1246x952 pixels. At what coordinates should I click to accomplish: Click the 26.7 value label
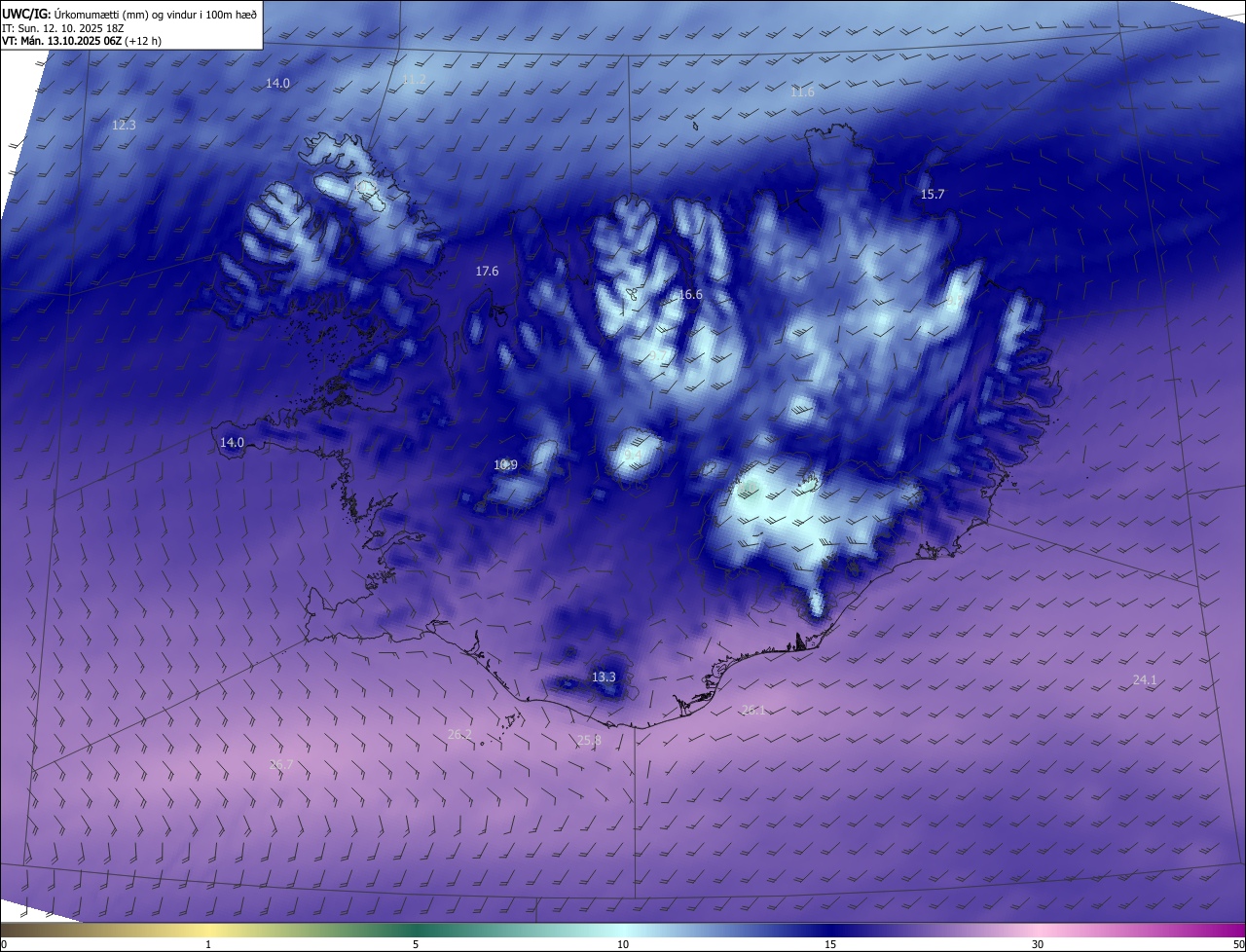281,764
